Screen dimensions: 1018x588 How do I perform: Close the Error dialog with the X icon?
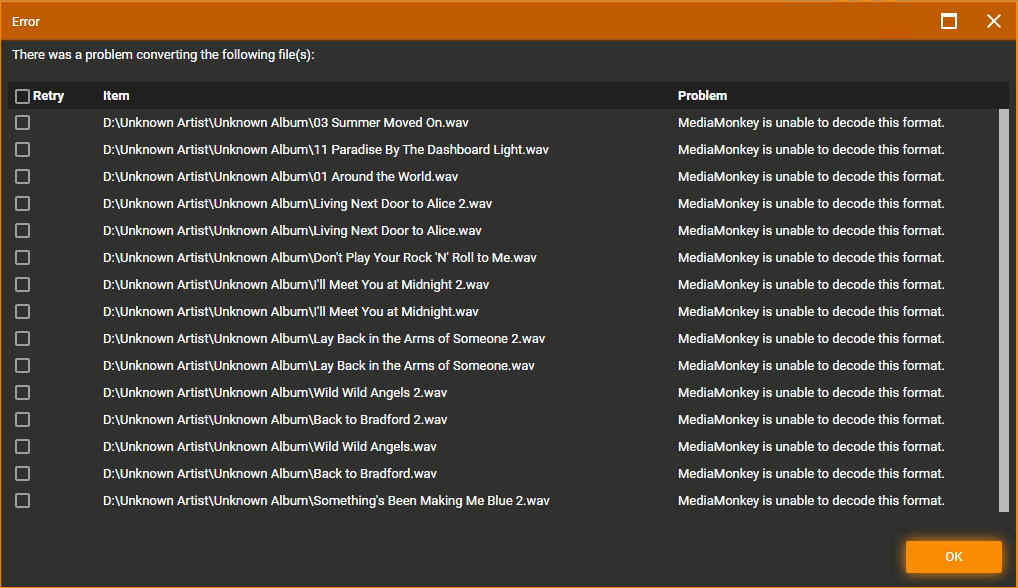coord(993,21)
